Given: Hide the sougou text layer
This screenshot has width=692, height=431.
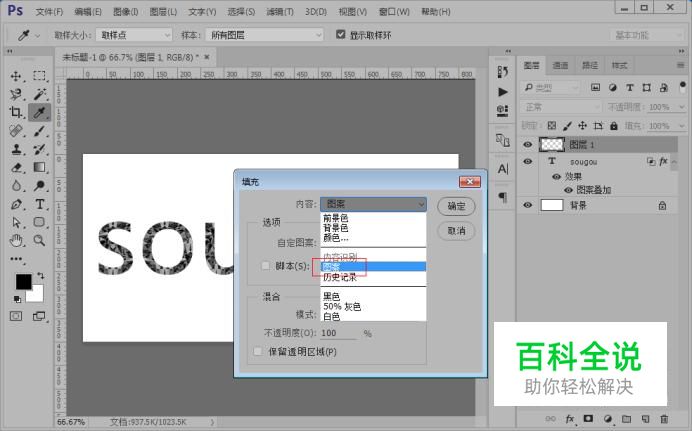Looking at the screenshot, I should click(x=527, y=161).
